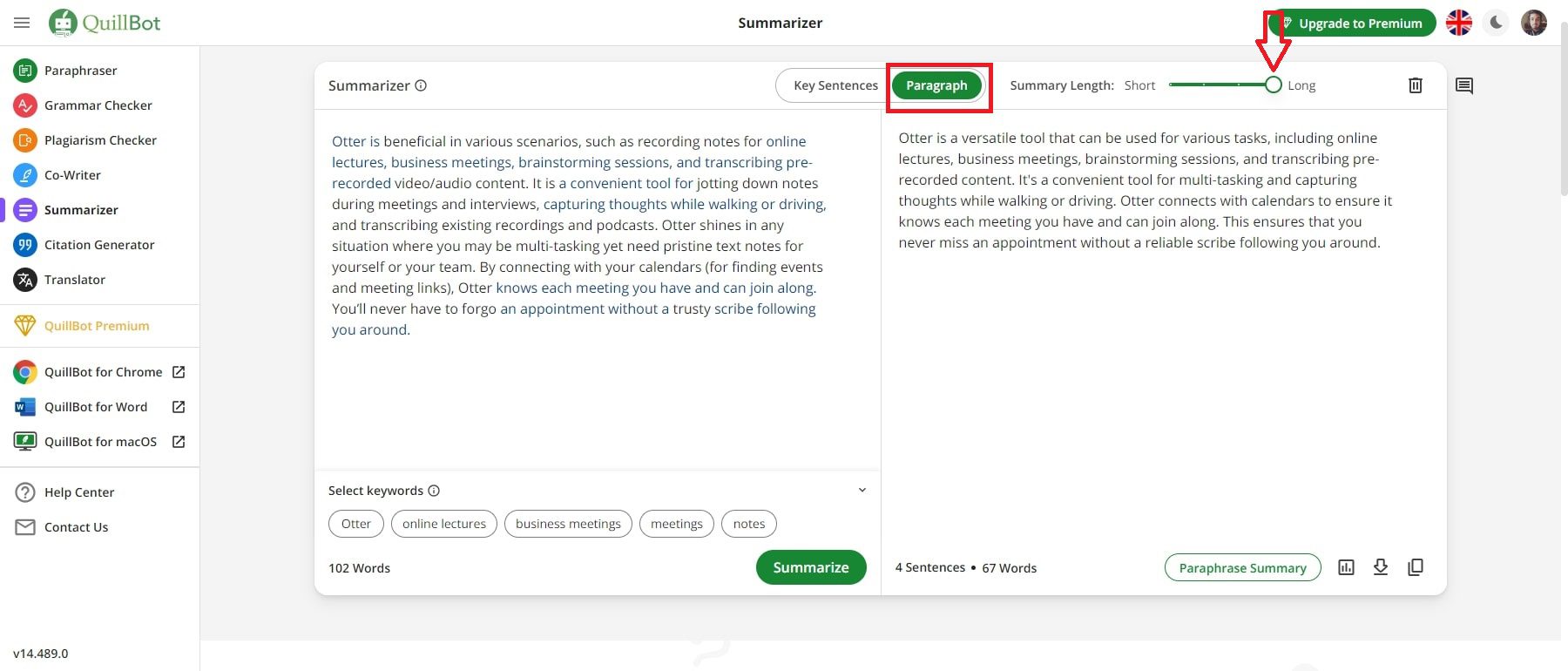
Task: Toggle the online lectures keyword chip
Action: pos(444,524)
